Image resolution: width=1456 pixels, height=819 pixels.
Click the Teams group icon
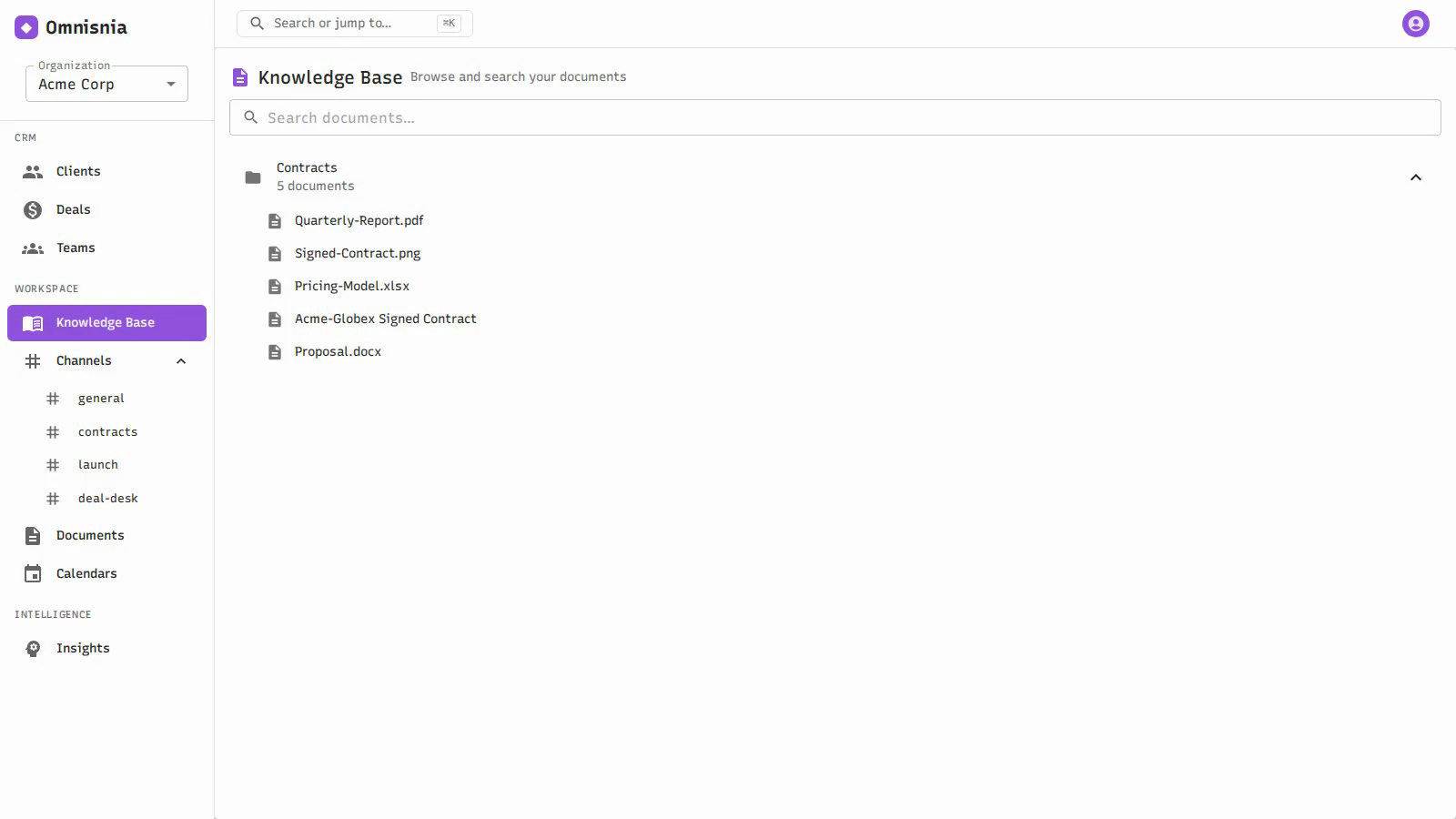33,248
